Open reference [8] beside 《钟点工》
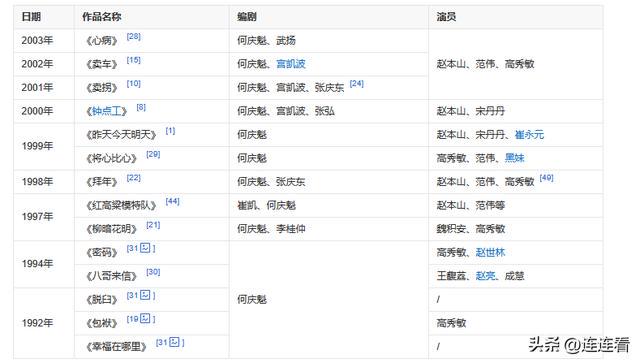 pyautogui.click(x=141, y=107)
